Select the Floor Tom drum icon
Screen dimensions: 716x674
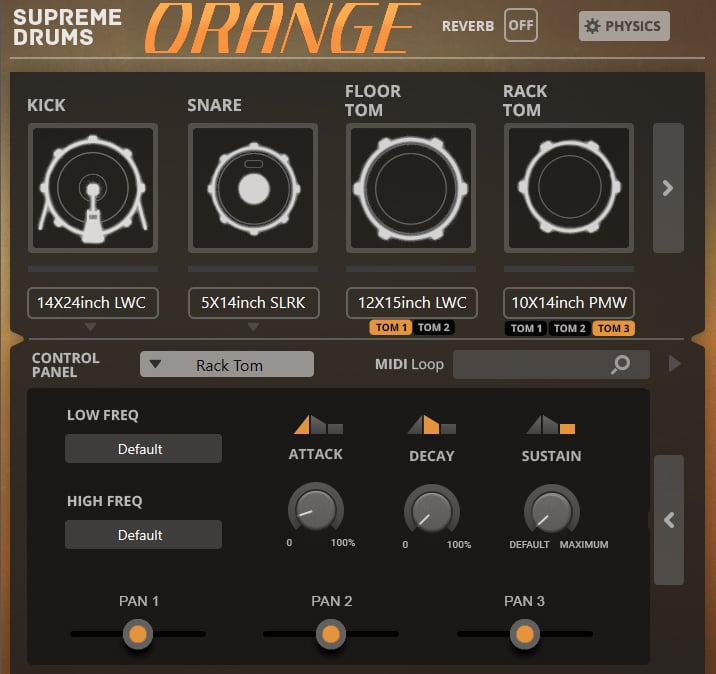(x=411, y=187)
